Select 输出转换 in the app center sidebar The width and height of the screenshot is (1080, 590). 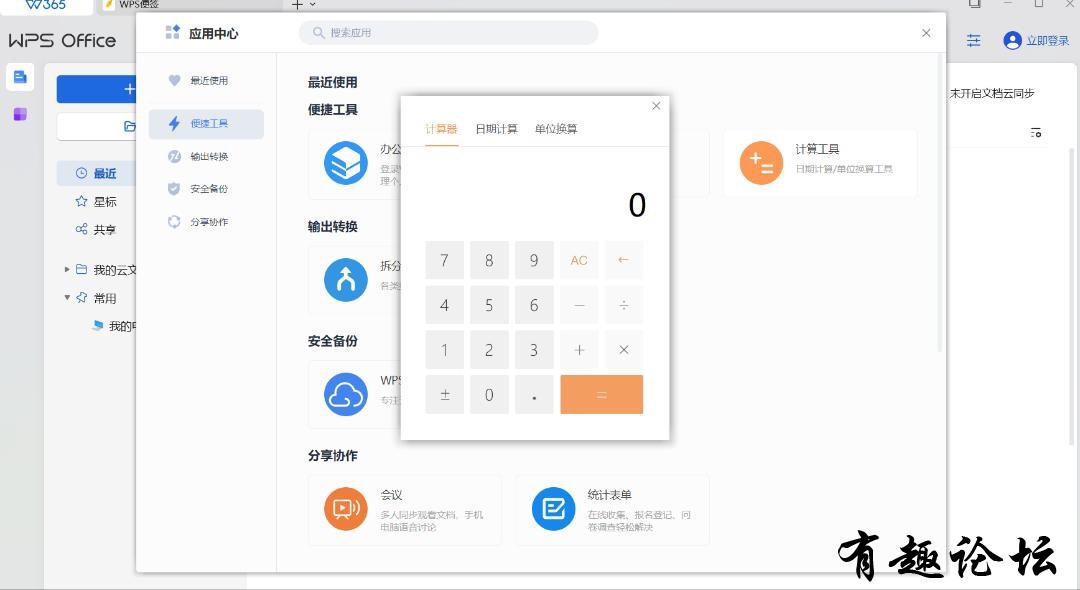[x=206, y=156]
